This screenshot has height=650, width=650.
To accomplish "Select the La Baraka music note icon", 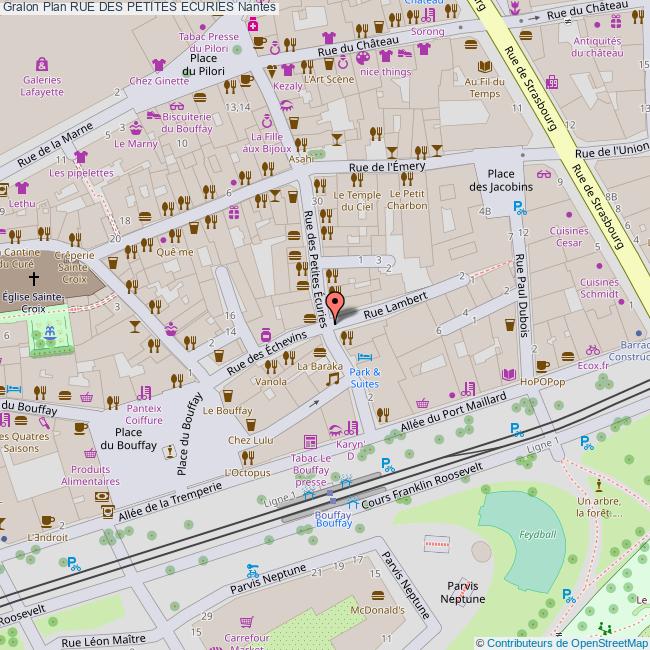I will (x=333, y=379).
